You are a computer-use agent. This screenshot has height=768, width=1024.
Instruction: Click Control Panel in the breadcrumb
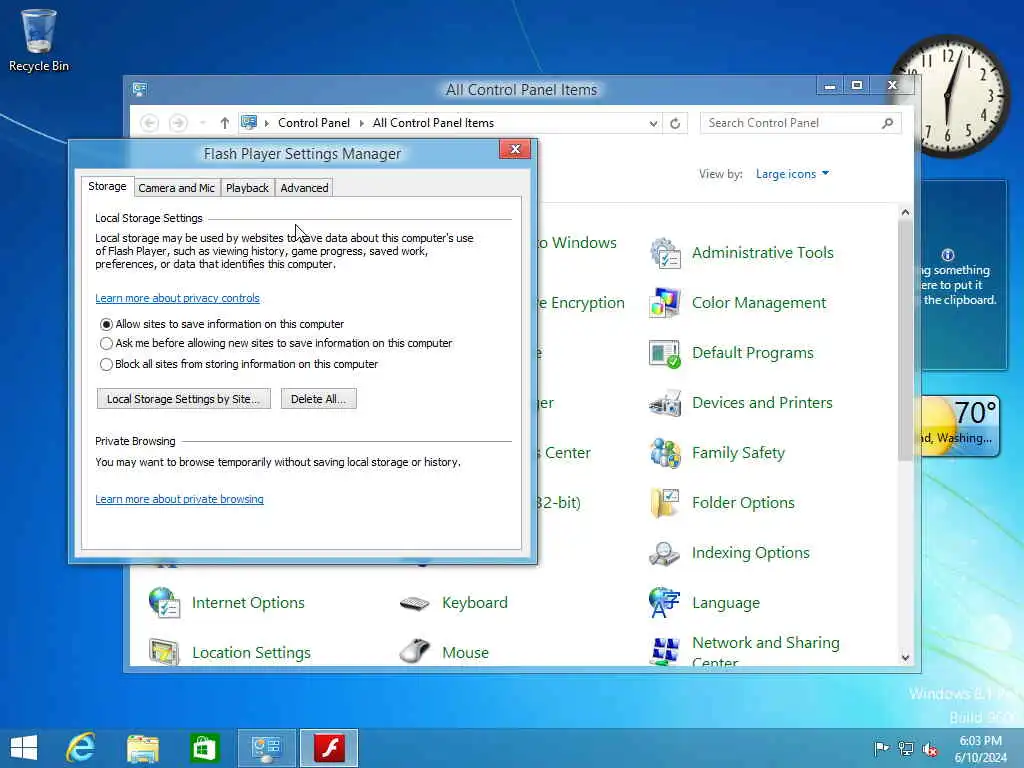point(314,123)
